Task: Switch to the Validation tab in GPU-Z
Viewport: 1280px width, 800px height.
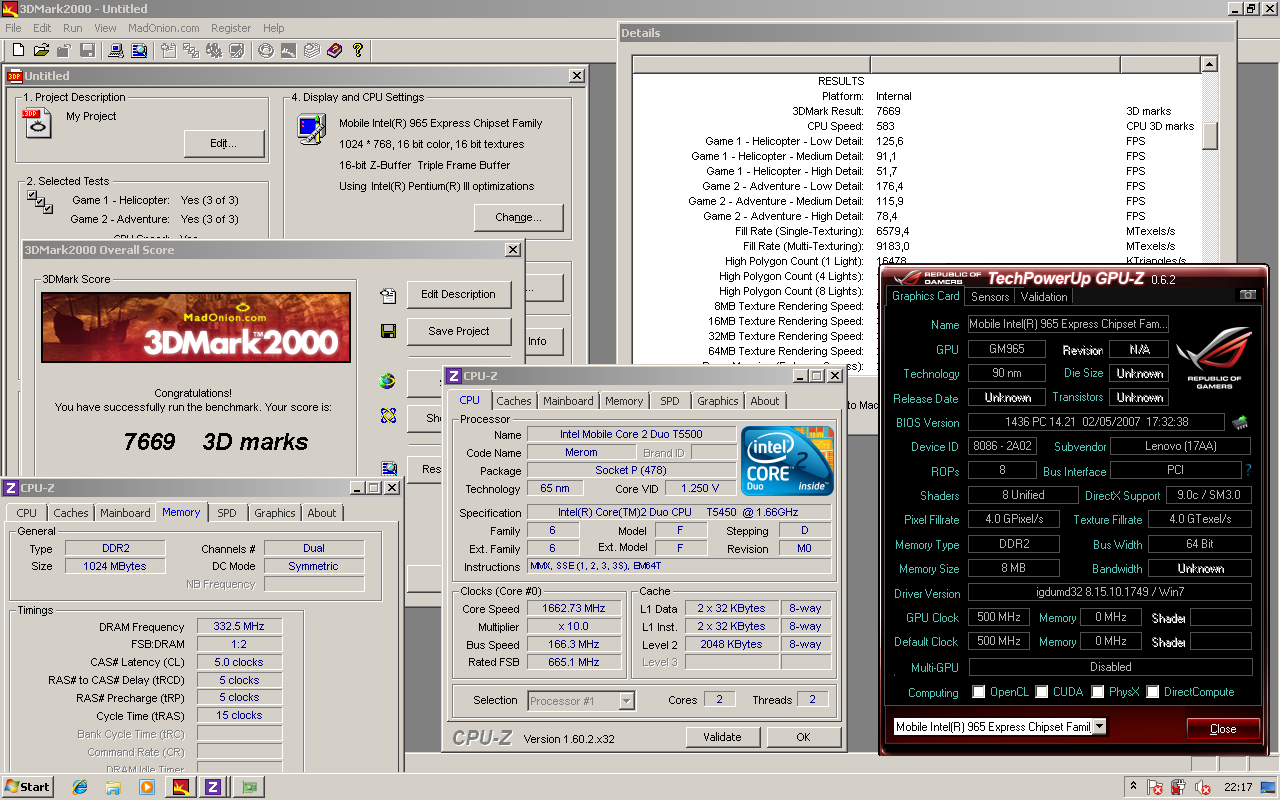Action: pos(1043,296)
